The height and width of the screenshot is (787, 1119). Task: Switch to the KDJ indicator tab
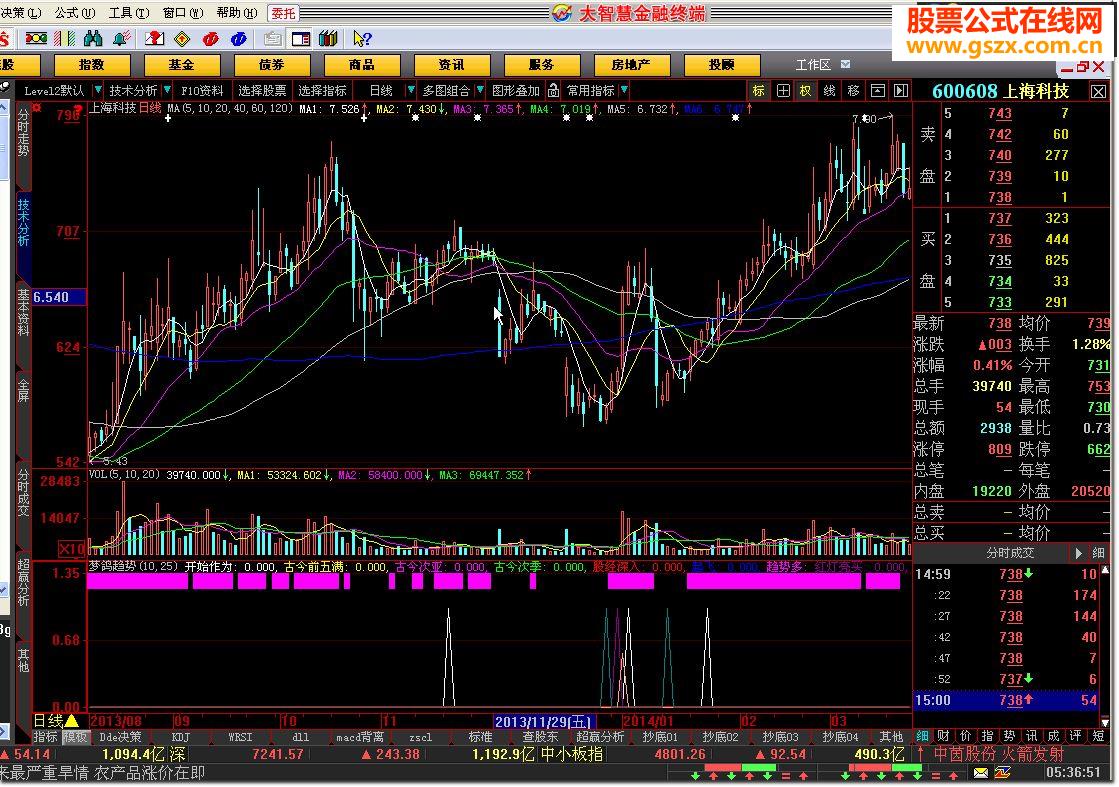pyautogui.click(x=181, y=736)
